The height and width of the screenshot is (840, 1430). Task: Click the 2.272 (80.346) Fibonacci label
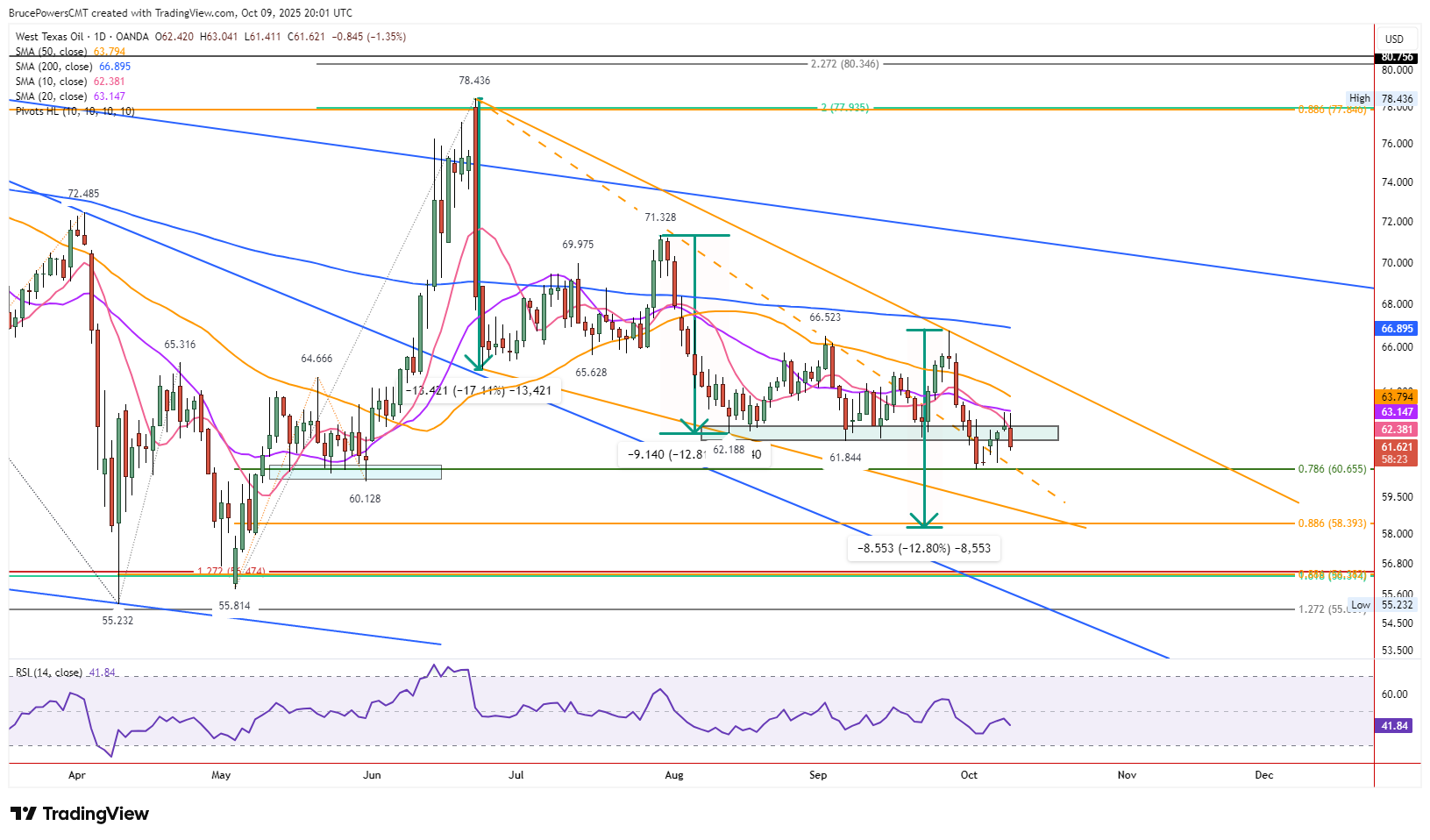844,64
